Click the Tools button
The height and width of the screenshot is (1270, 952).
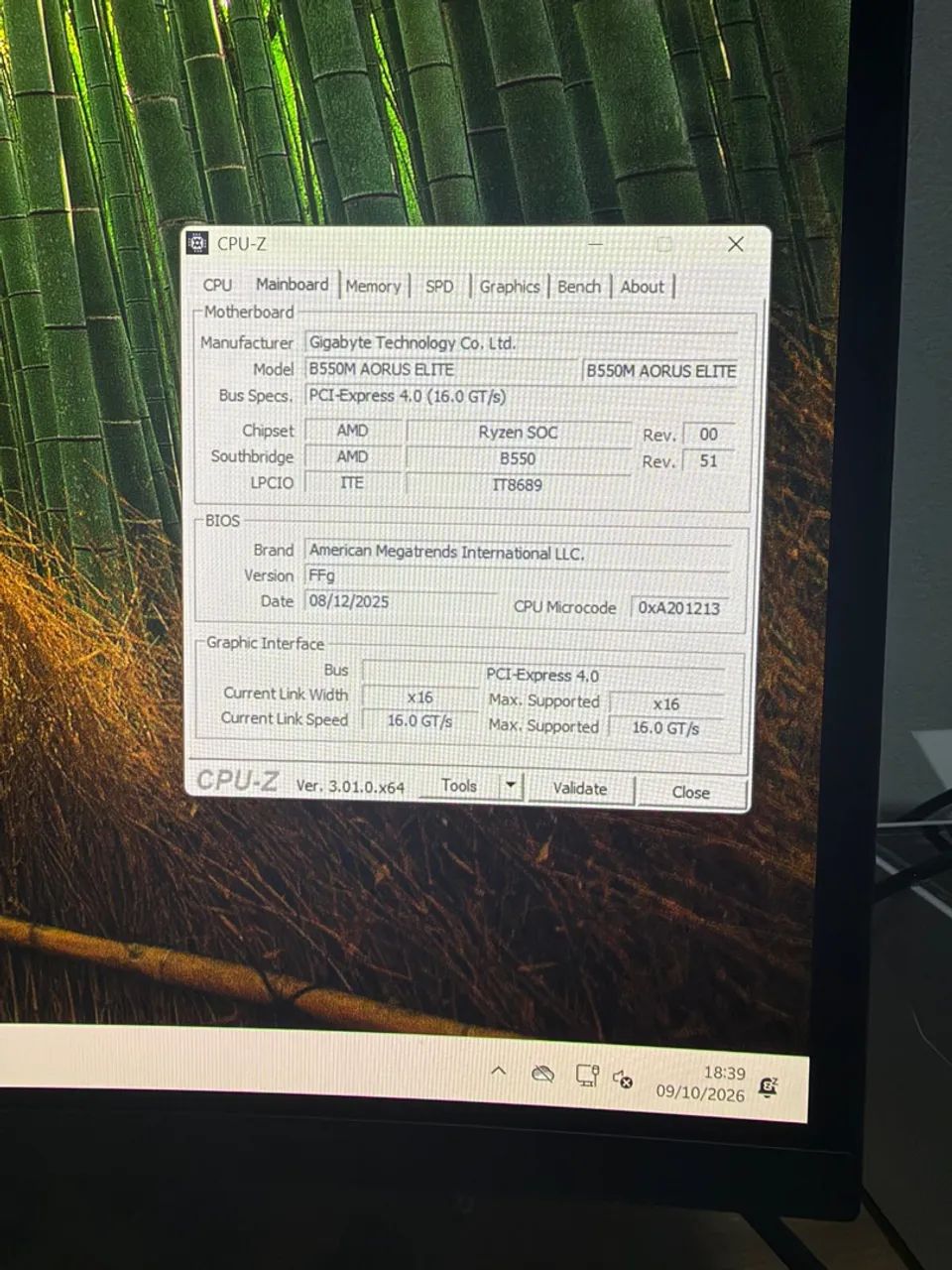pos(459,786)
